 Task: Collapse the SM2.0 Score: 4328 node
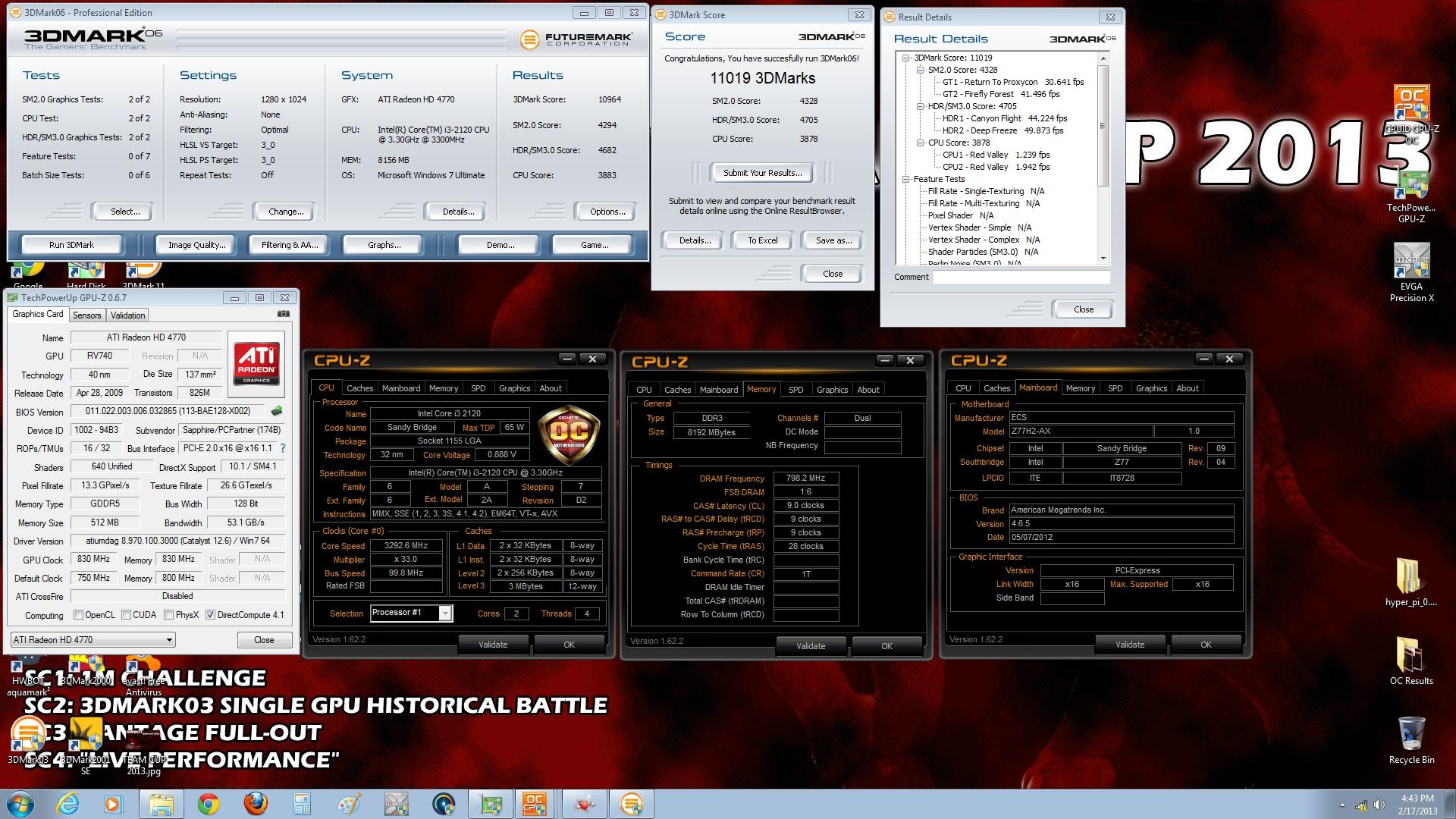coord(920,70)
